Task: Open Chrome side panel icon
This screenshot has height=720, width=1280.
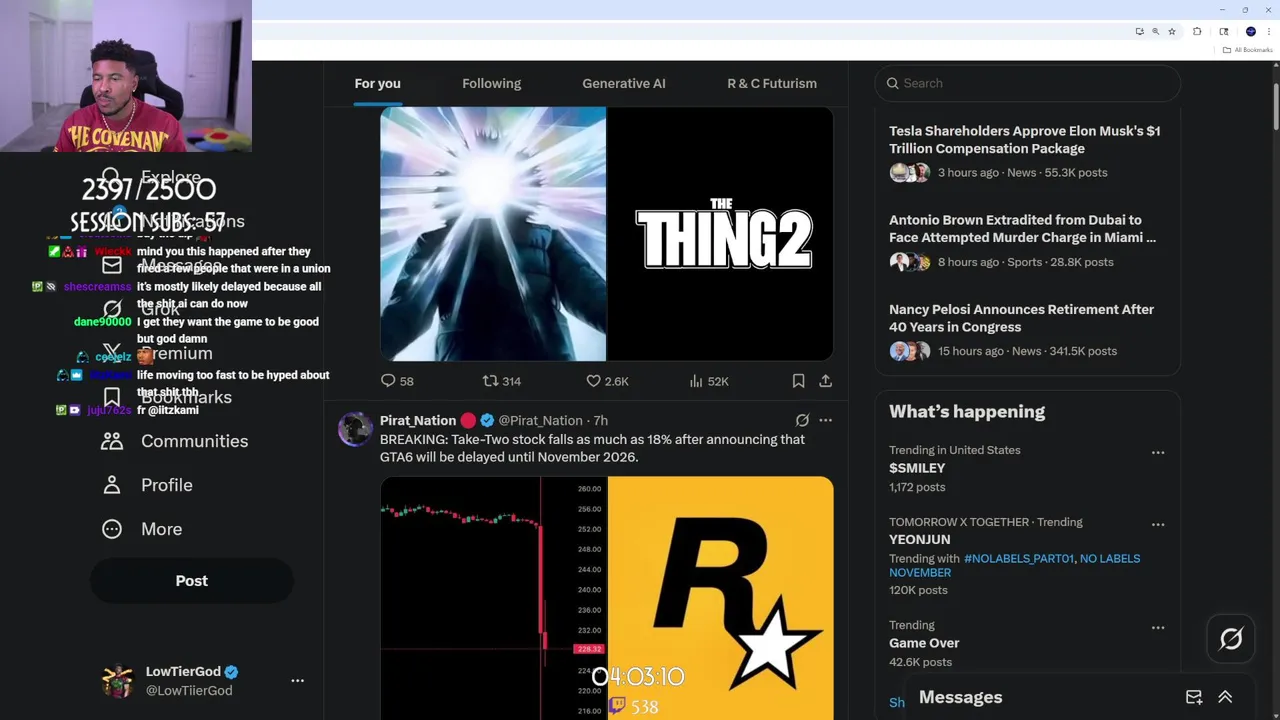Action: [1224, 31]
